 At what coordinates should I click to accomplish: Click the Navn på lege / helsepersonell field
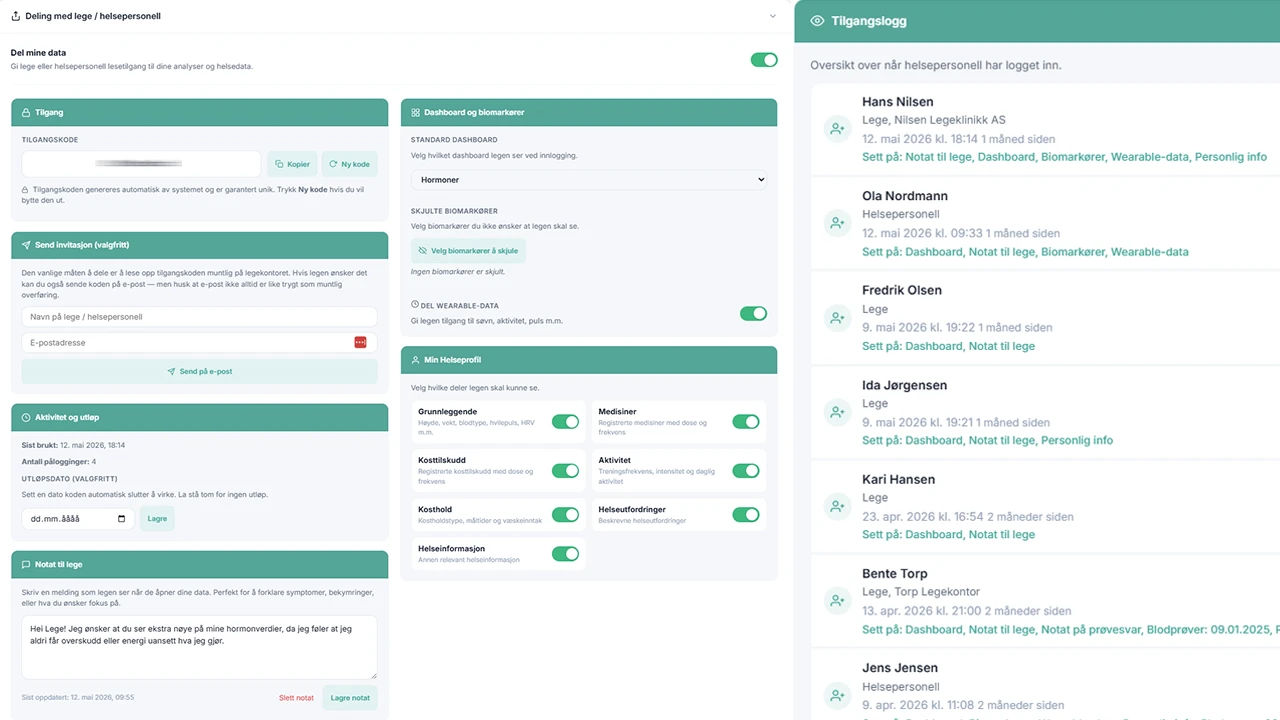[x=200, y=317]
